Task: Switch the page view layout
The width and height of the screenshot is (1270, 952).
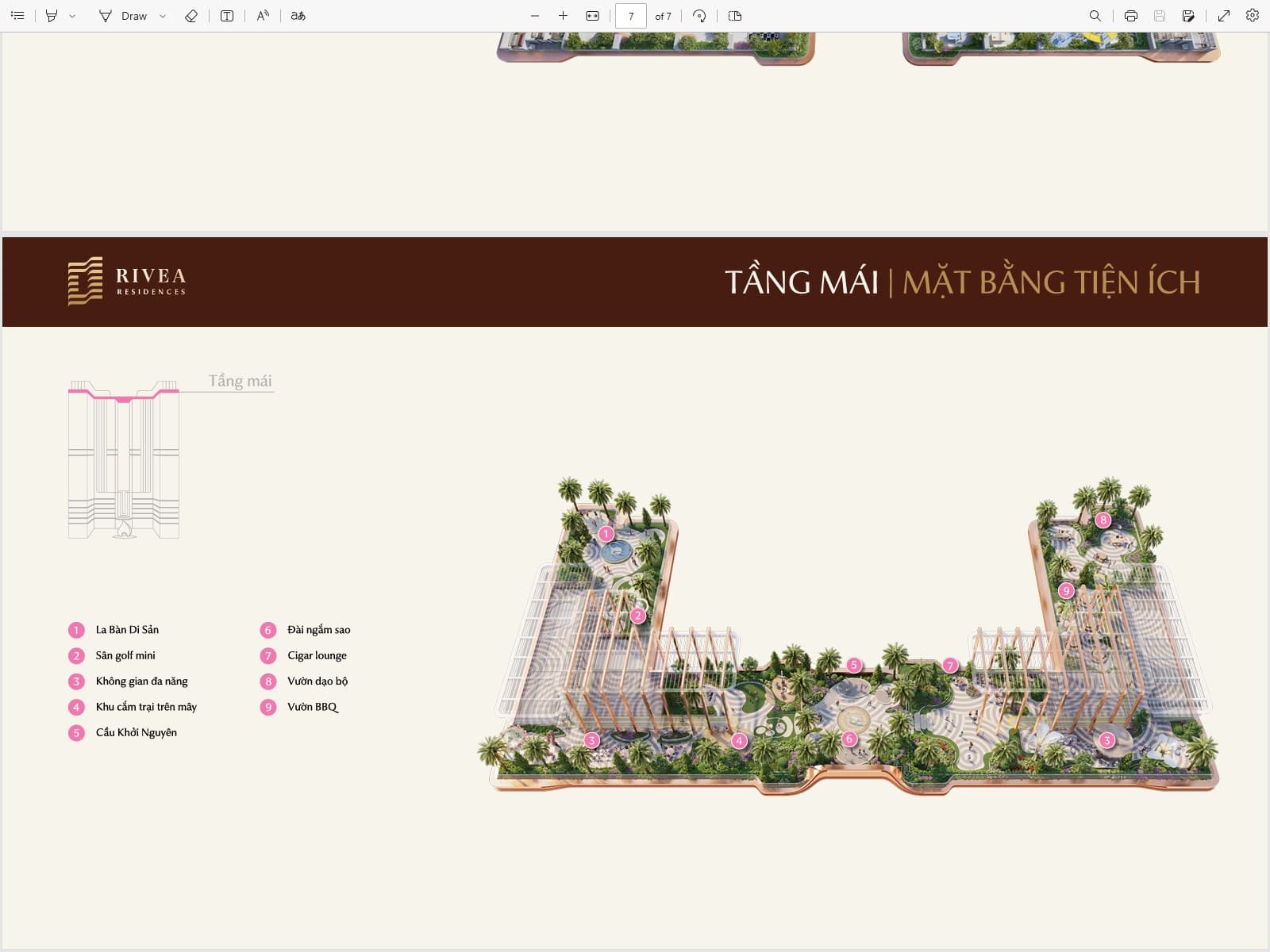Action: (735, 16)
